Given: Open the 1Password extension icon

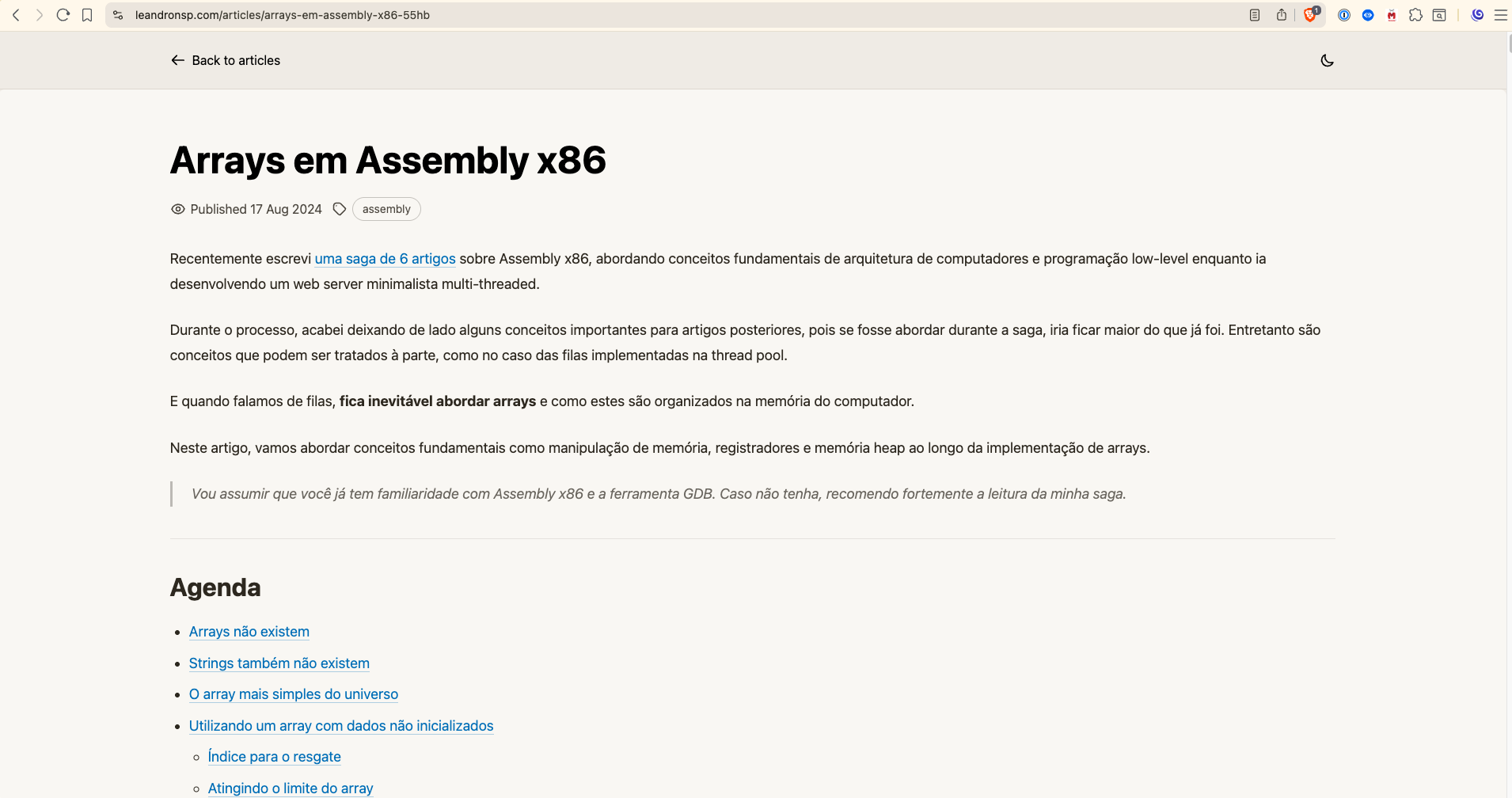Looking at the screenshot, I should (x=1343, y=15).
